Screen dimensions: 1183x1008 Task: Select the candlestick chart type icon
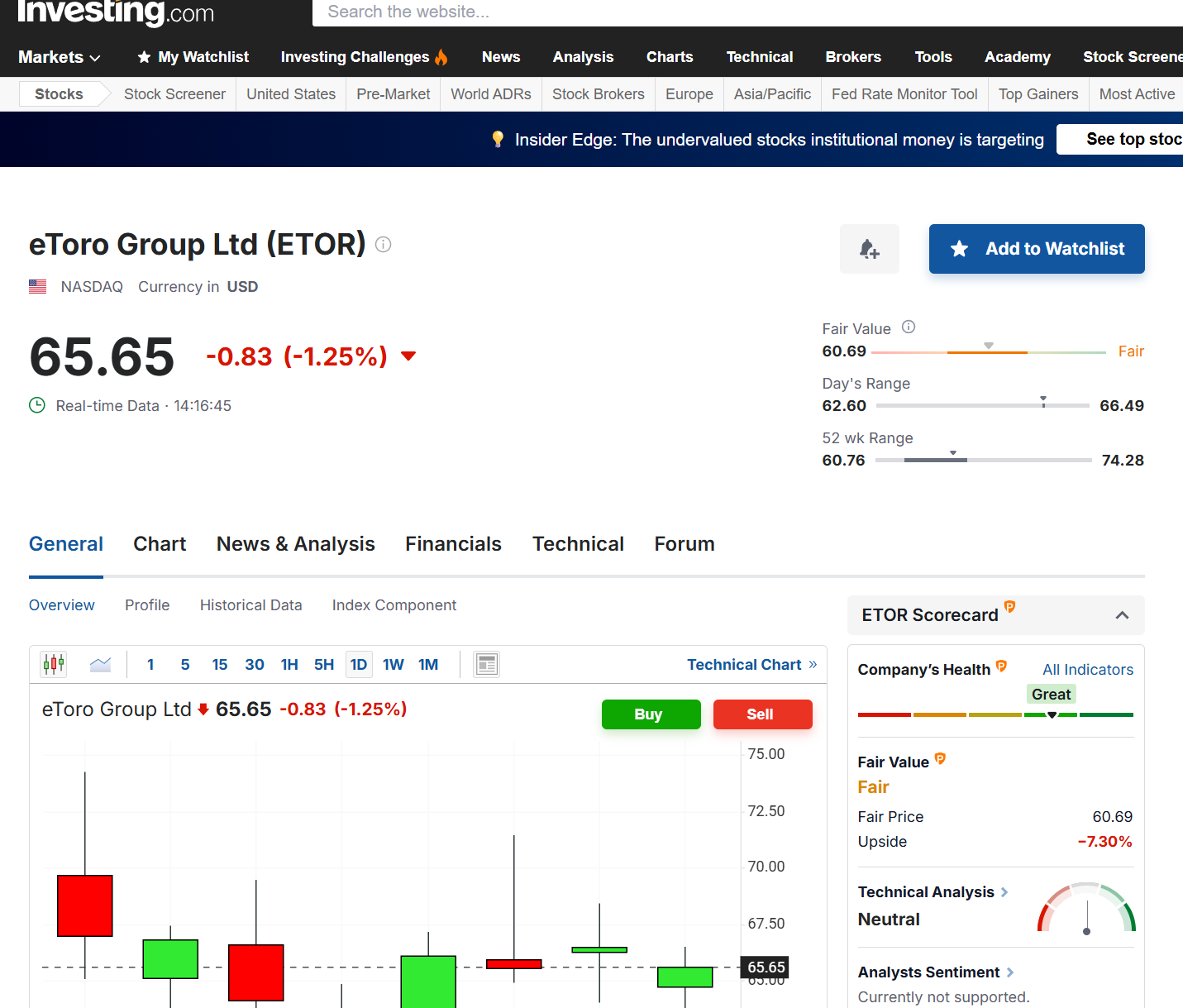point(54,664)
